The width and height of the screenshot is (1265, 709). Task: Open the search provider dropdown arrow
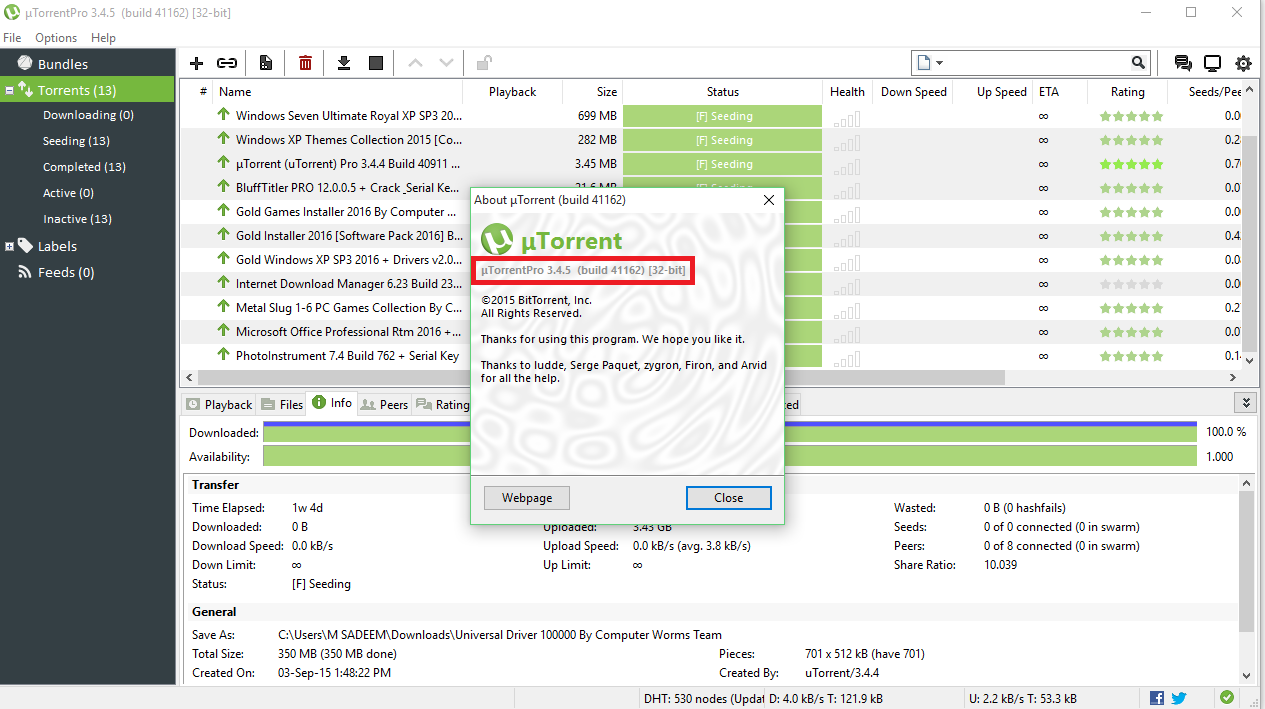coord(940,63)
